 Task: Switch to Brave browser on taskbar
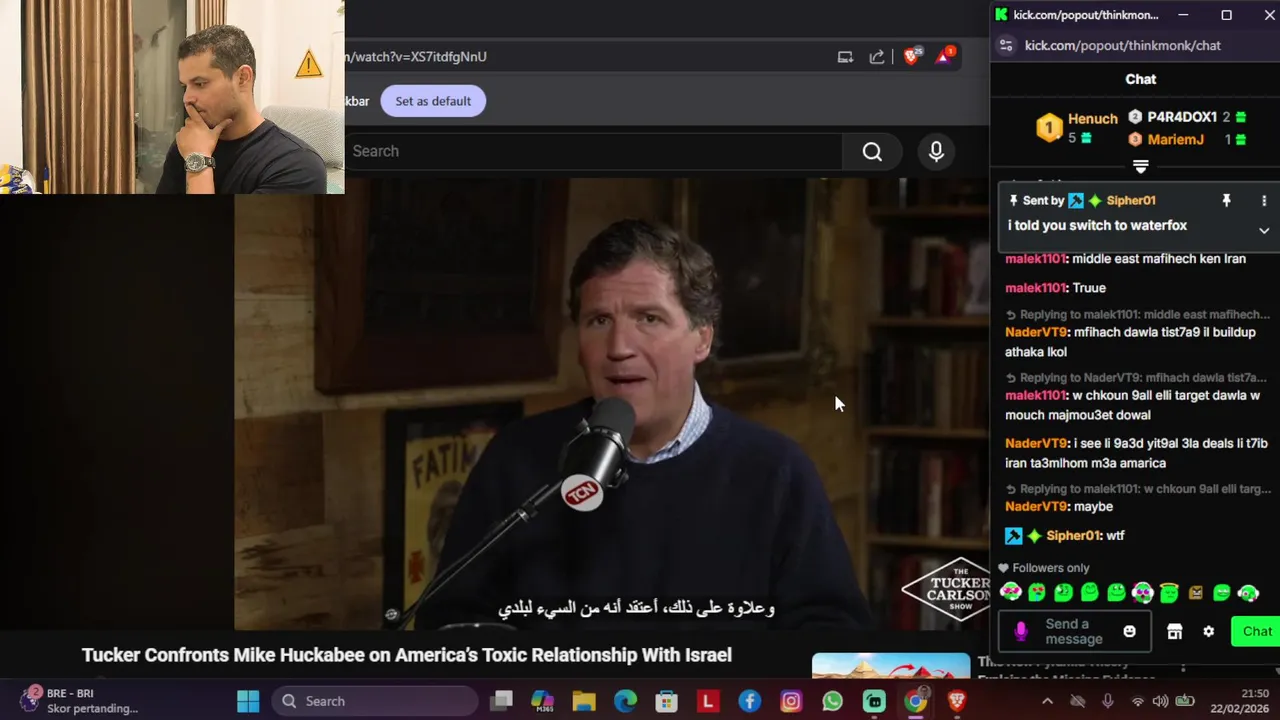(x=957, y=701)
